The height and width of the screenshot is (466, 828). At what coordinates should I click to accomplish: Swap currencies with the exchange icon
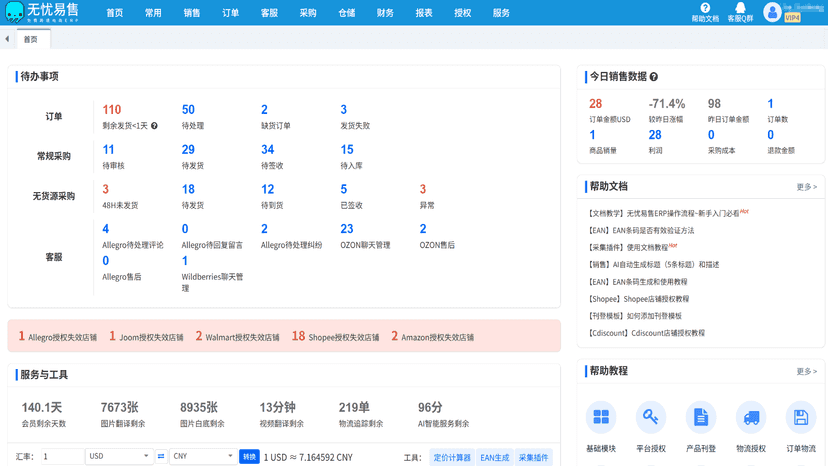point(161,456)
